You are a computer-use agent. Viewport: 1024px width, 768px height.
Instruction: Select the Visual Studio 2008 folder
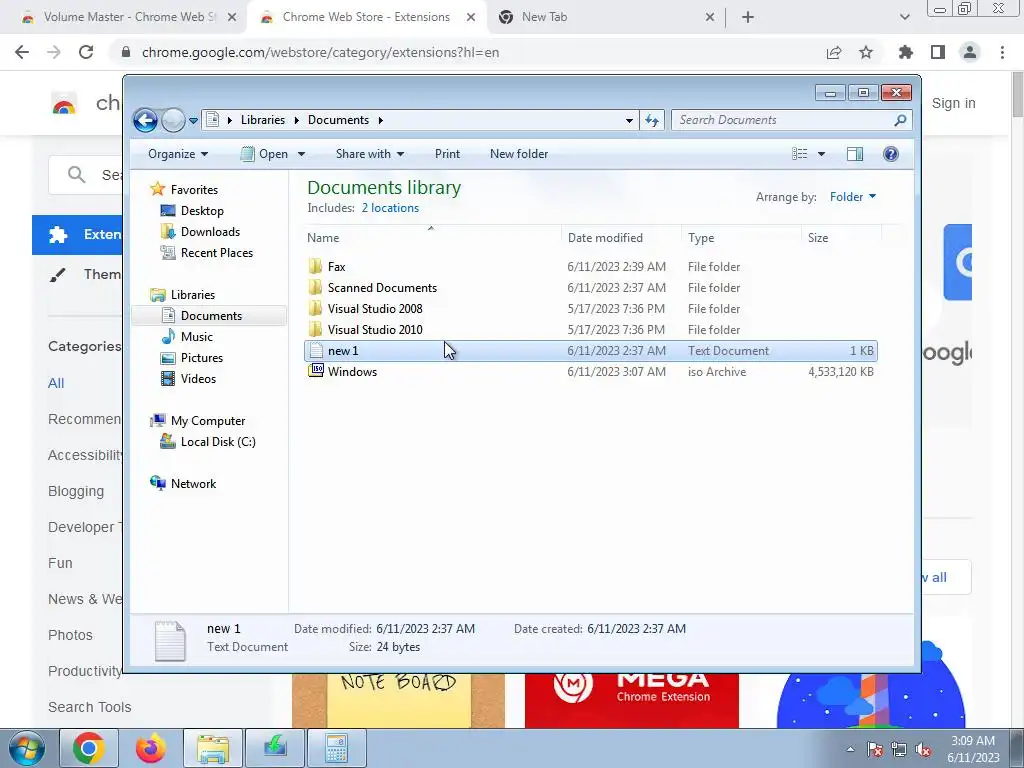[x=590, y=309]
